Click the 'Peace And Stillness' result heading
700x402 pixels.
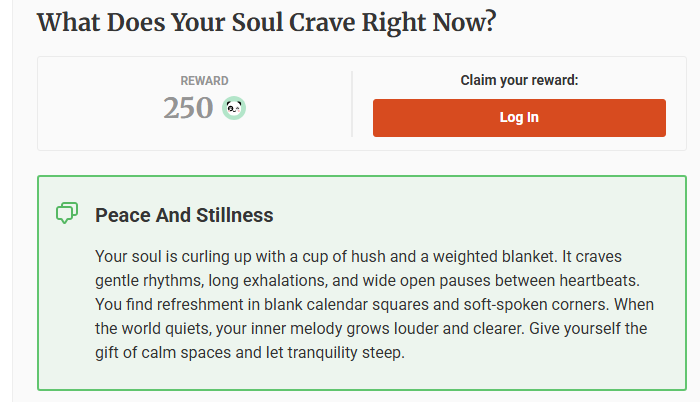coord(184,215)
